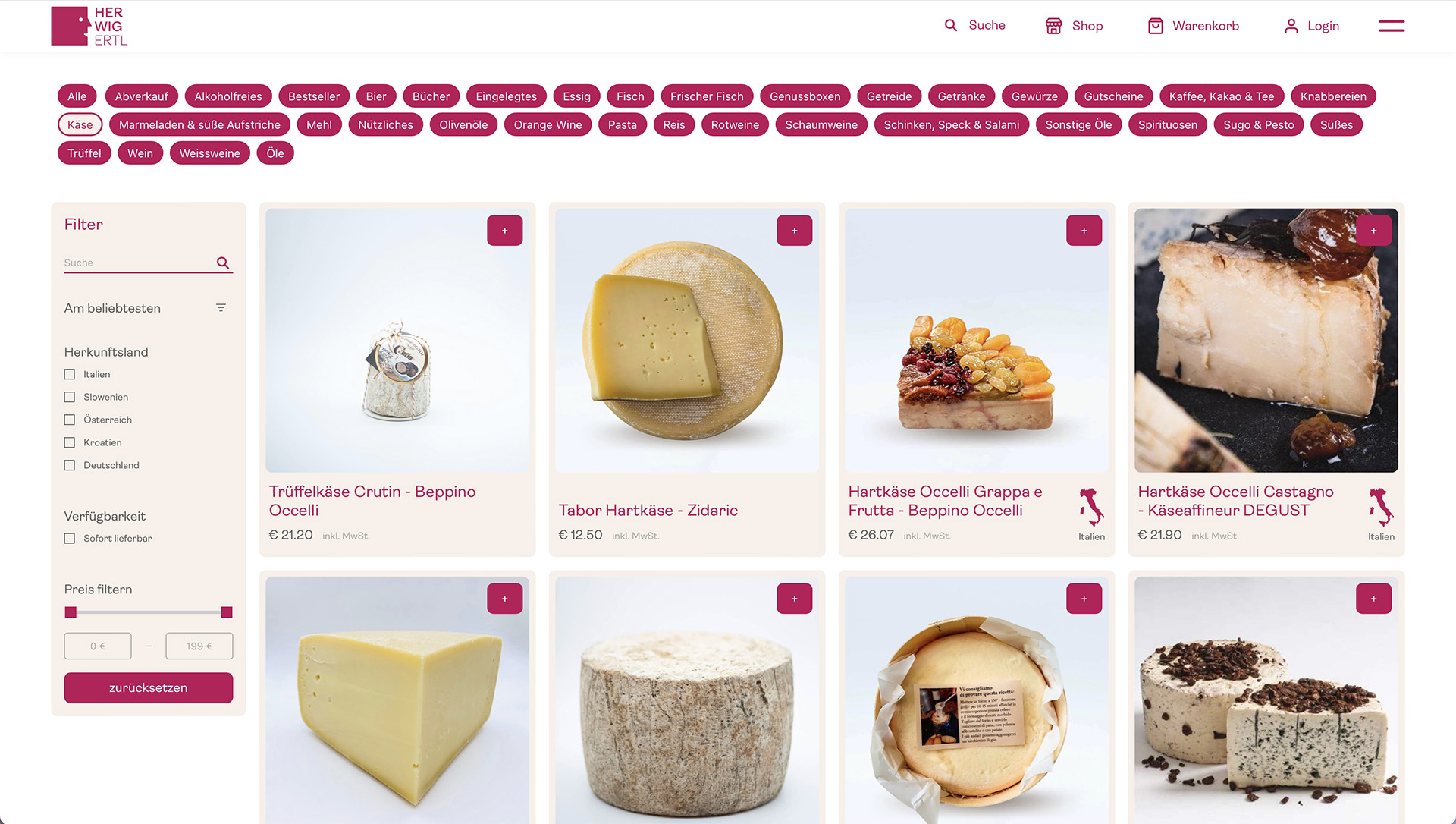This screenshot has width=1456, height=824.
Task: Click the filter search magnifier icon
Action: click(x=223, y=263)
